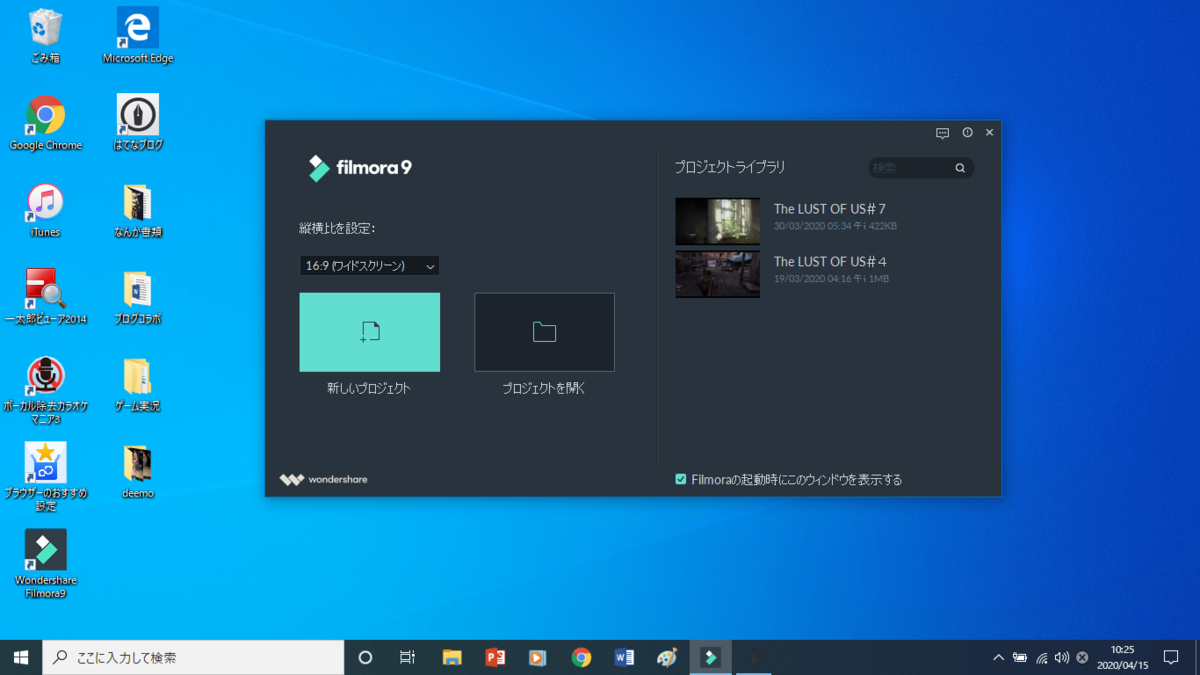Image resolution: width=1200 pixels, height=675 pixels.
Task: Select the project title The LUST OF US#4
Action: 830,262
